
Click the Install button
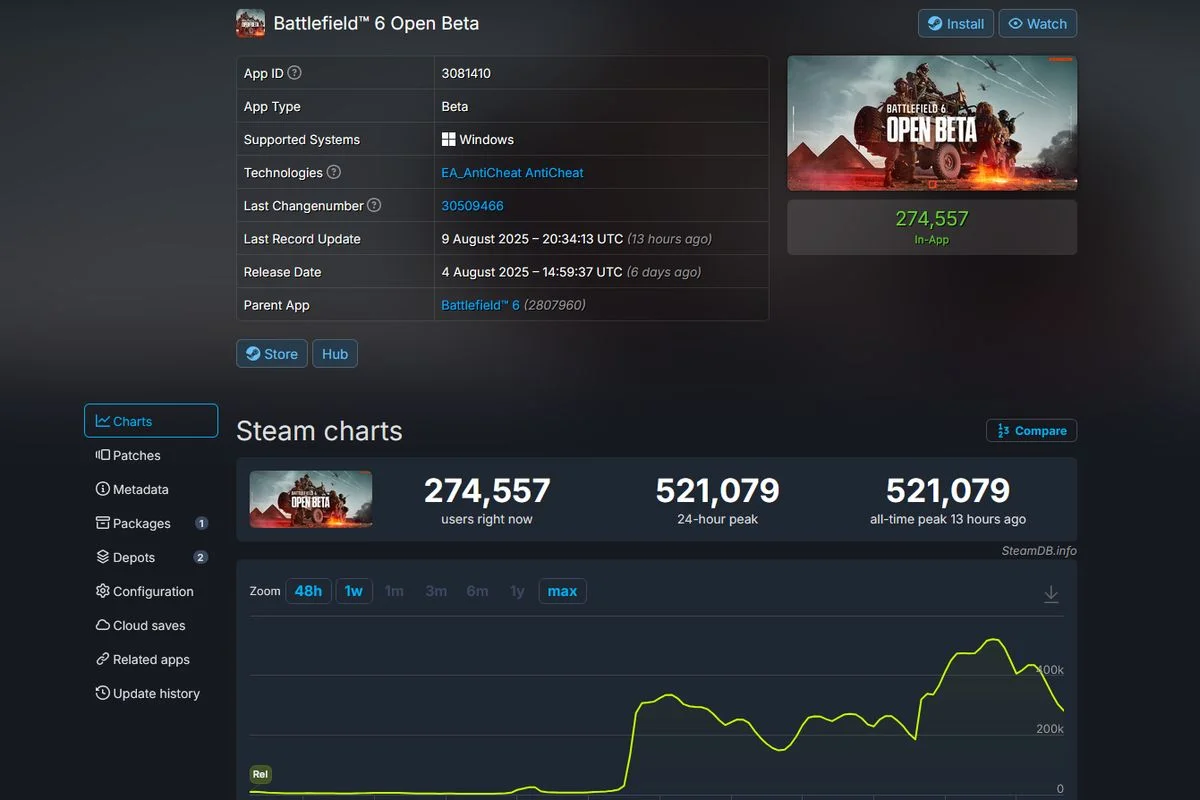point(955,24)
